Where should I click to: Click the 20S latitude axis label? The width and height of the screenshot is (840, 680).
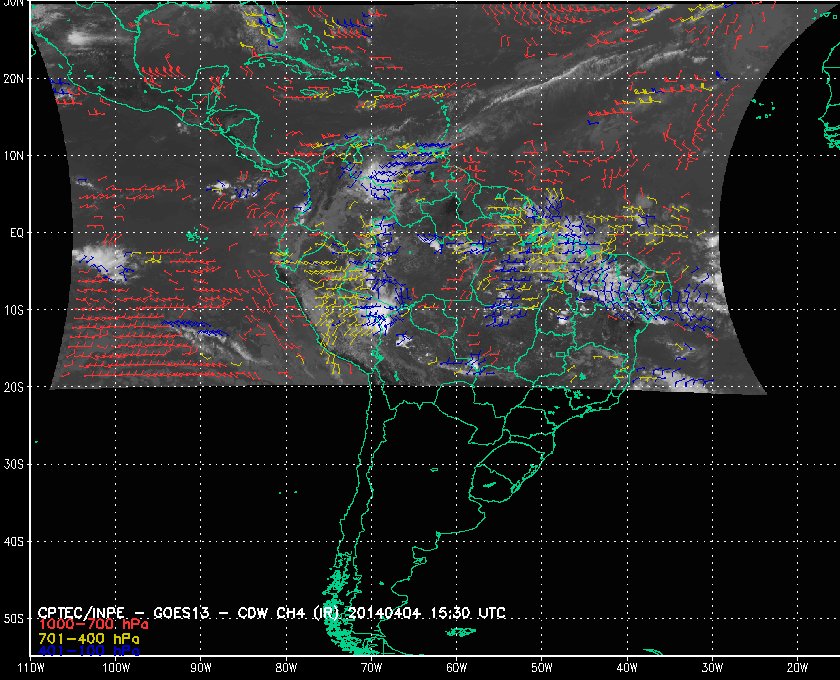14,387
